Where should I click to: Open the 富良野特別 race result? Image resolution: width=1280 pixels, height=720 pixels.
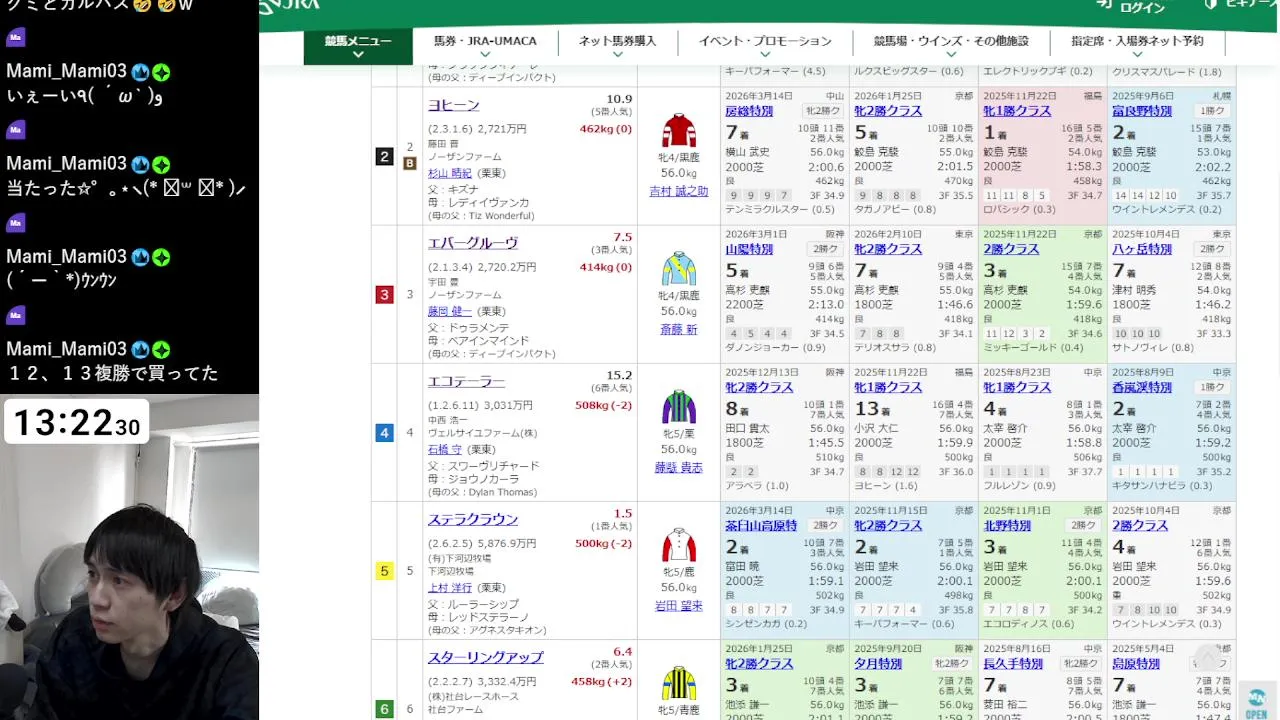(1142, 111)
